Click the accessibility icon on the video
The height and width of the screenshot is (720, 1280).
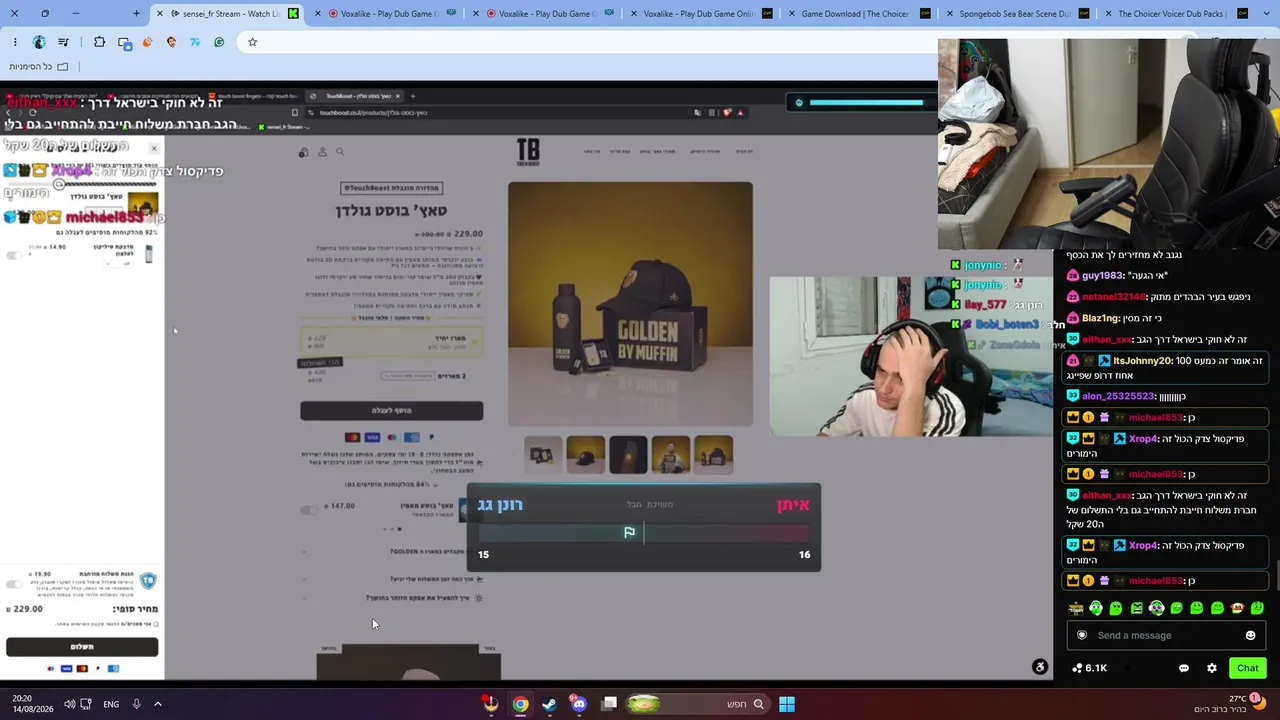(1040, 667)
